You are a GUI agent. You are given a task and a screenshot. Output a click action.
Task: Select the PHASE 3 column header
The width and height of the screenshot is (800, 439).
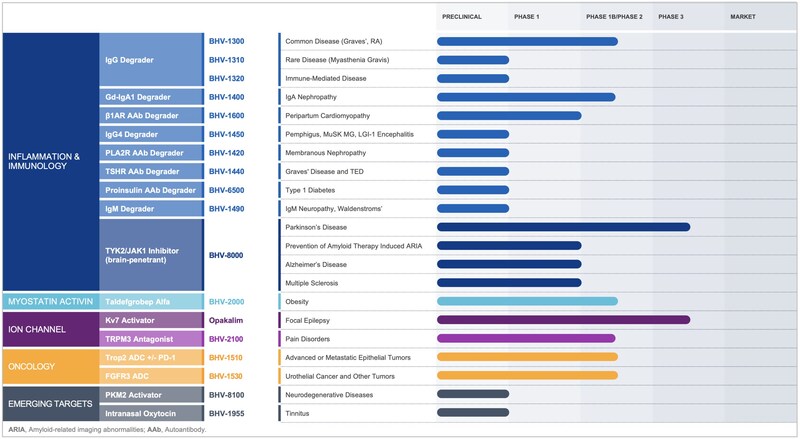click(672, 17)
